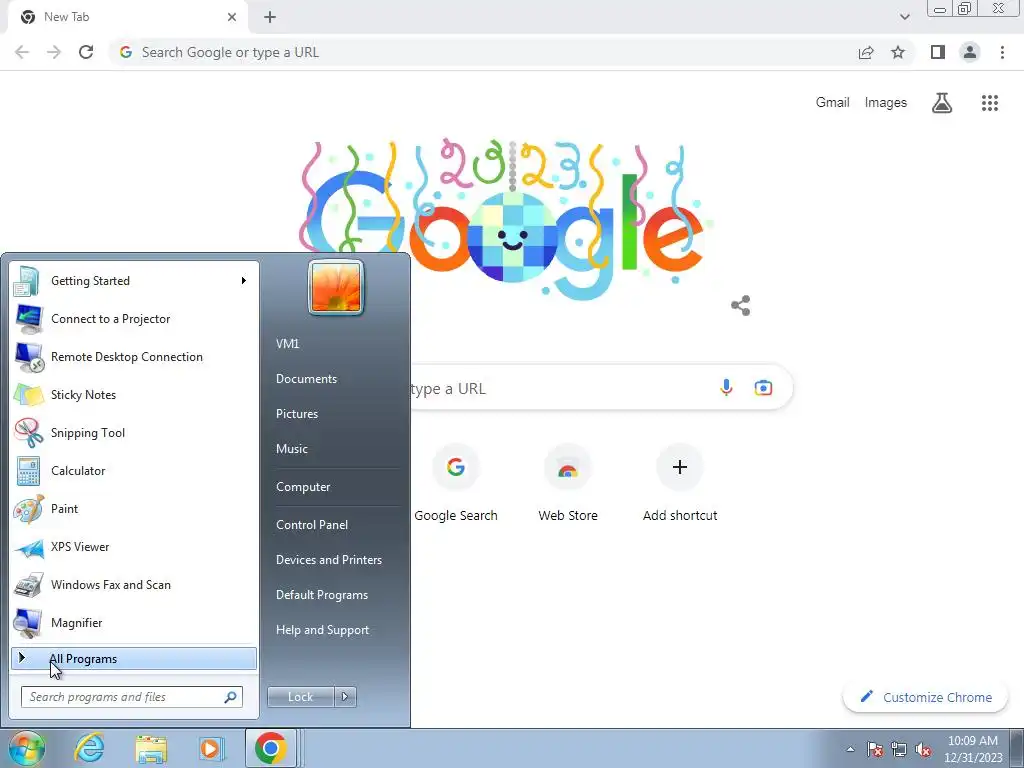Click the taskbar clock showing 10:09 AM
This screenshot has width=1024, height=768.
973,749
